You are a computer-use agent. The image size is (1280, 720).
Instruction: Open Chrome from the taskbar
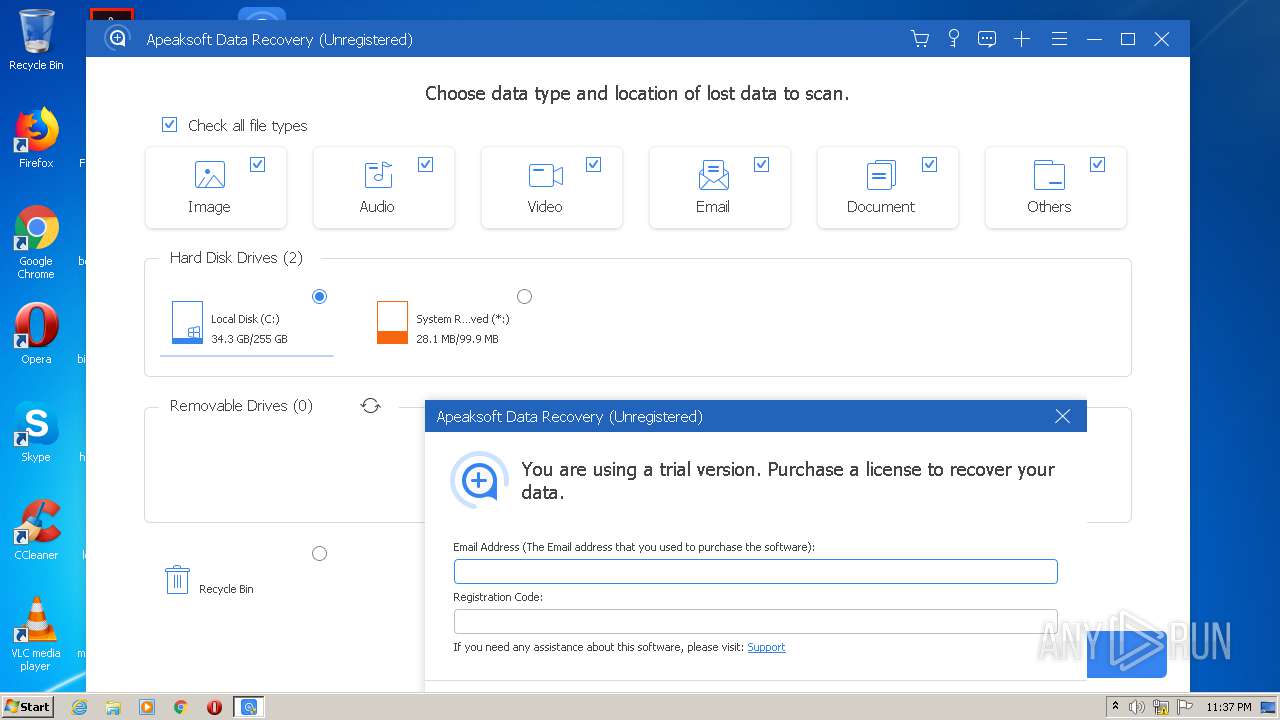point(181,707)
